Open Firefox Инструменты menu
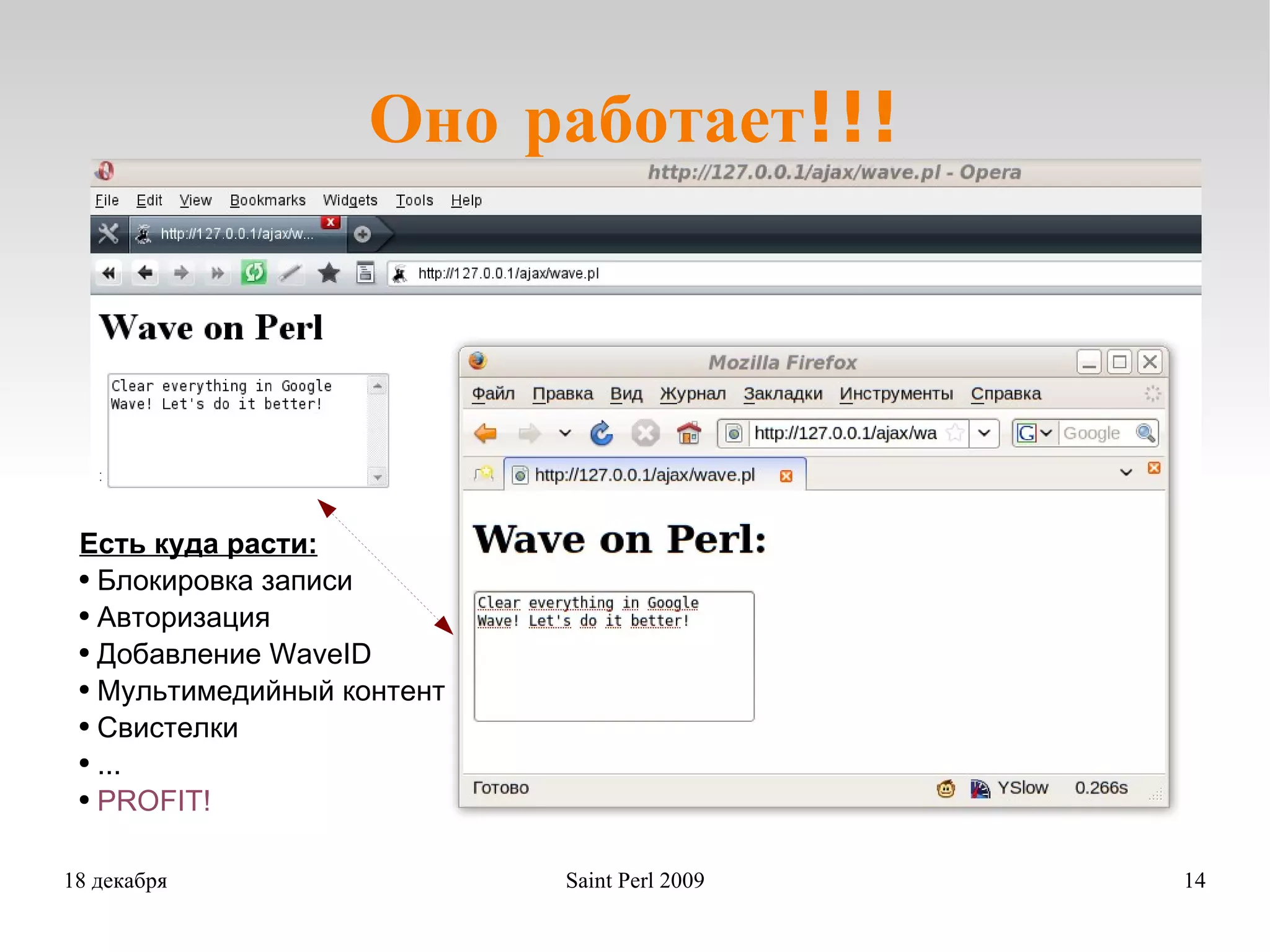Viewport: 1270px width, 952px height. (896, 394)
